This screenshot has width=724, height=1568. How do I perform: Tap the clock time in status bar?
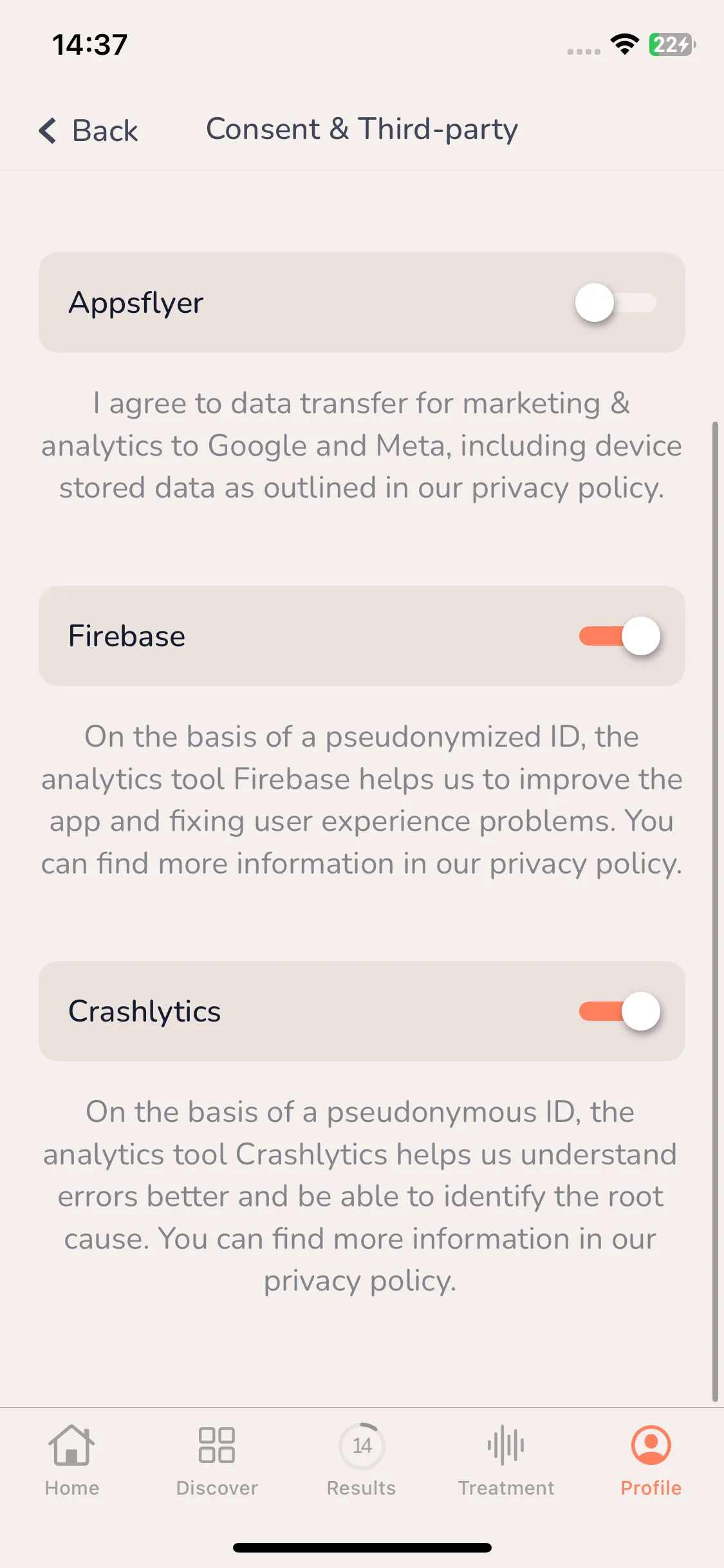pos(90,44)
